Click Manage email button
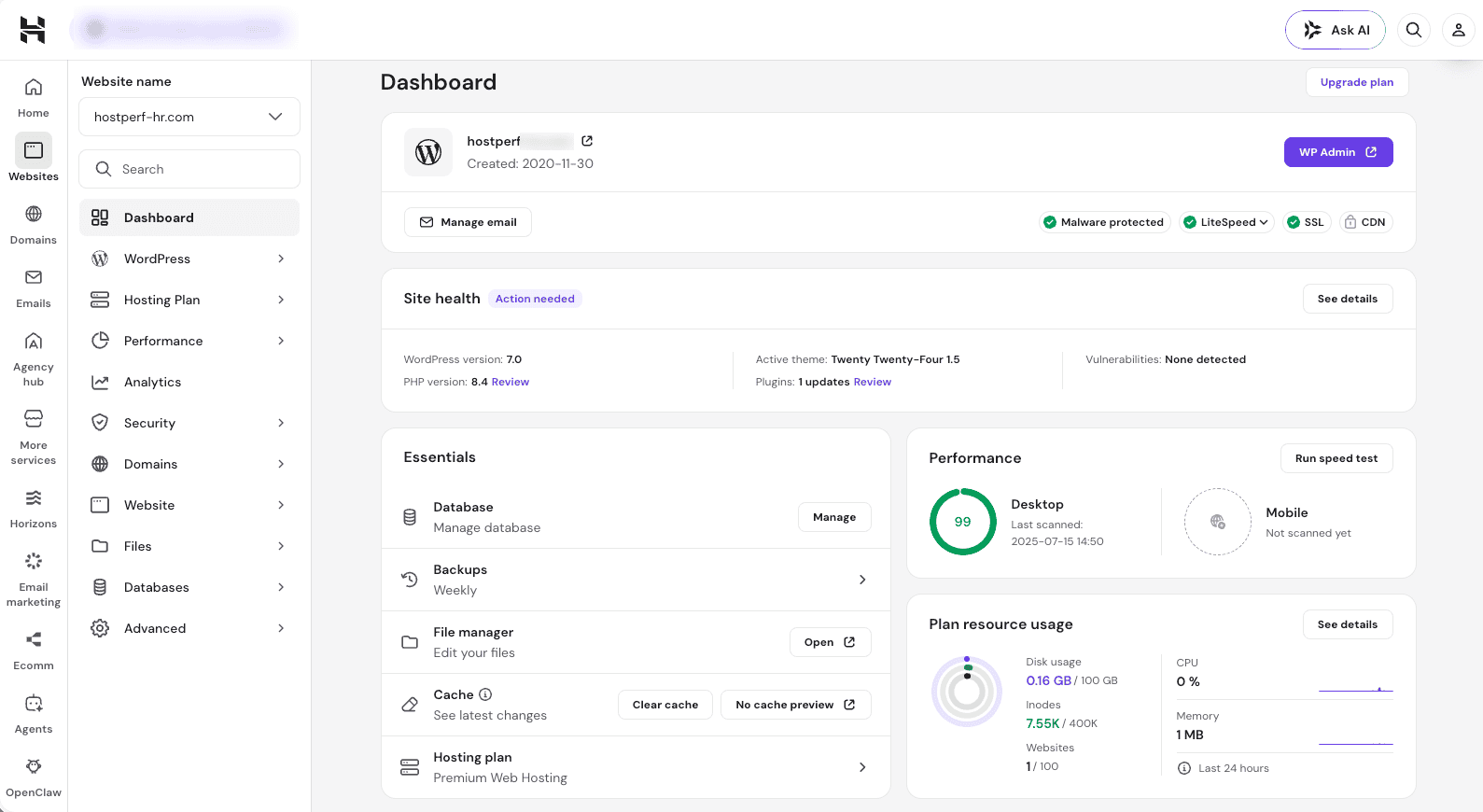1483x812 pixels. (x=468, y=222)
